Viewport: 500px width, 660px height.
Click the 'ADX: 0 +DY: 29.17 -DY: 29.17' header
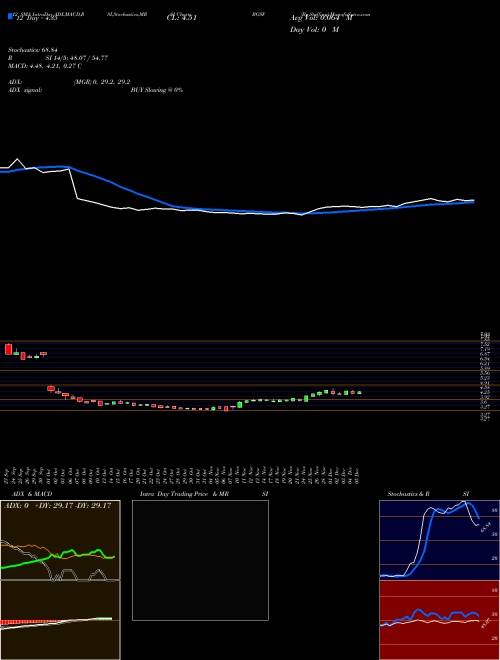coord(57,505)
